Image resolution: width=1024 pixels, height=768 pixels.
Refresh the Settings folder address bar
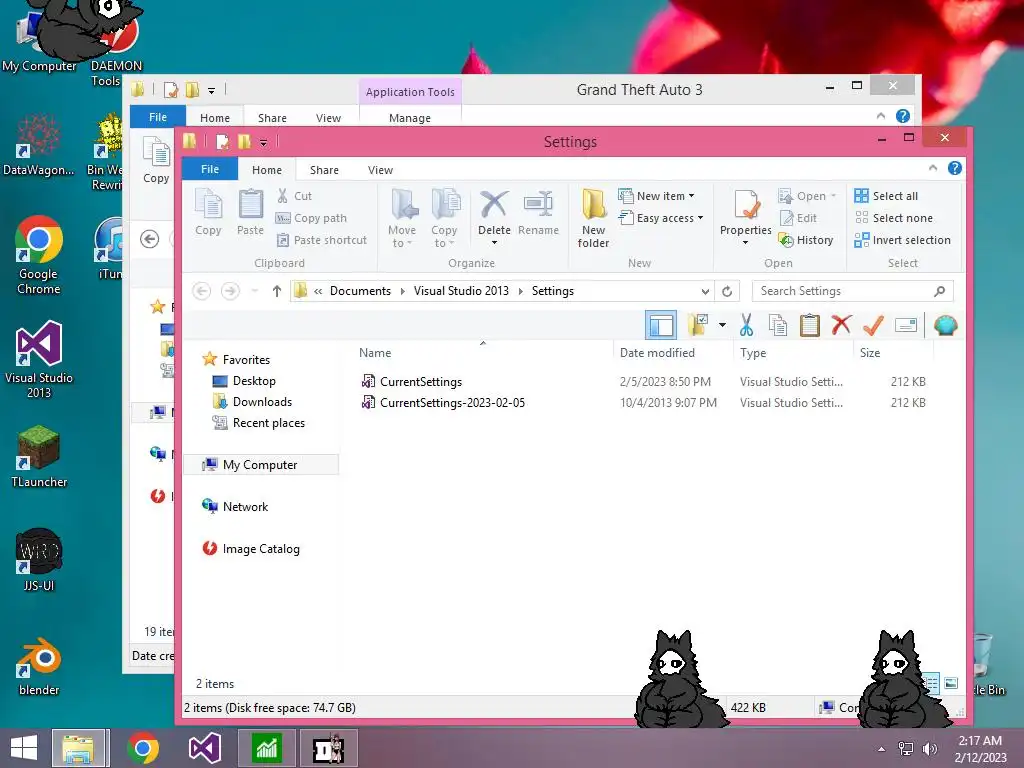(727, 291)
